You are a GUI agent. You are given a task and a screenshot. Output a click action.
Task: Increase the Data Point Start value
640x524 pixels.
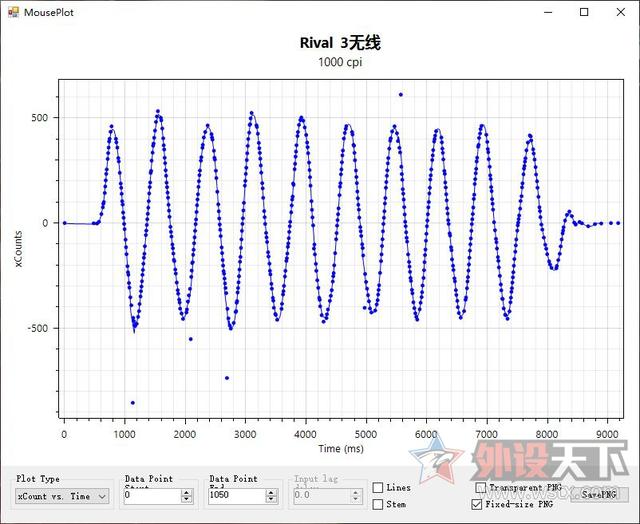187,493
